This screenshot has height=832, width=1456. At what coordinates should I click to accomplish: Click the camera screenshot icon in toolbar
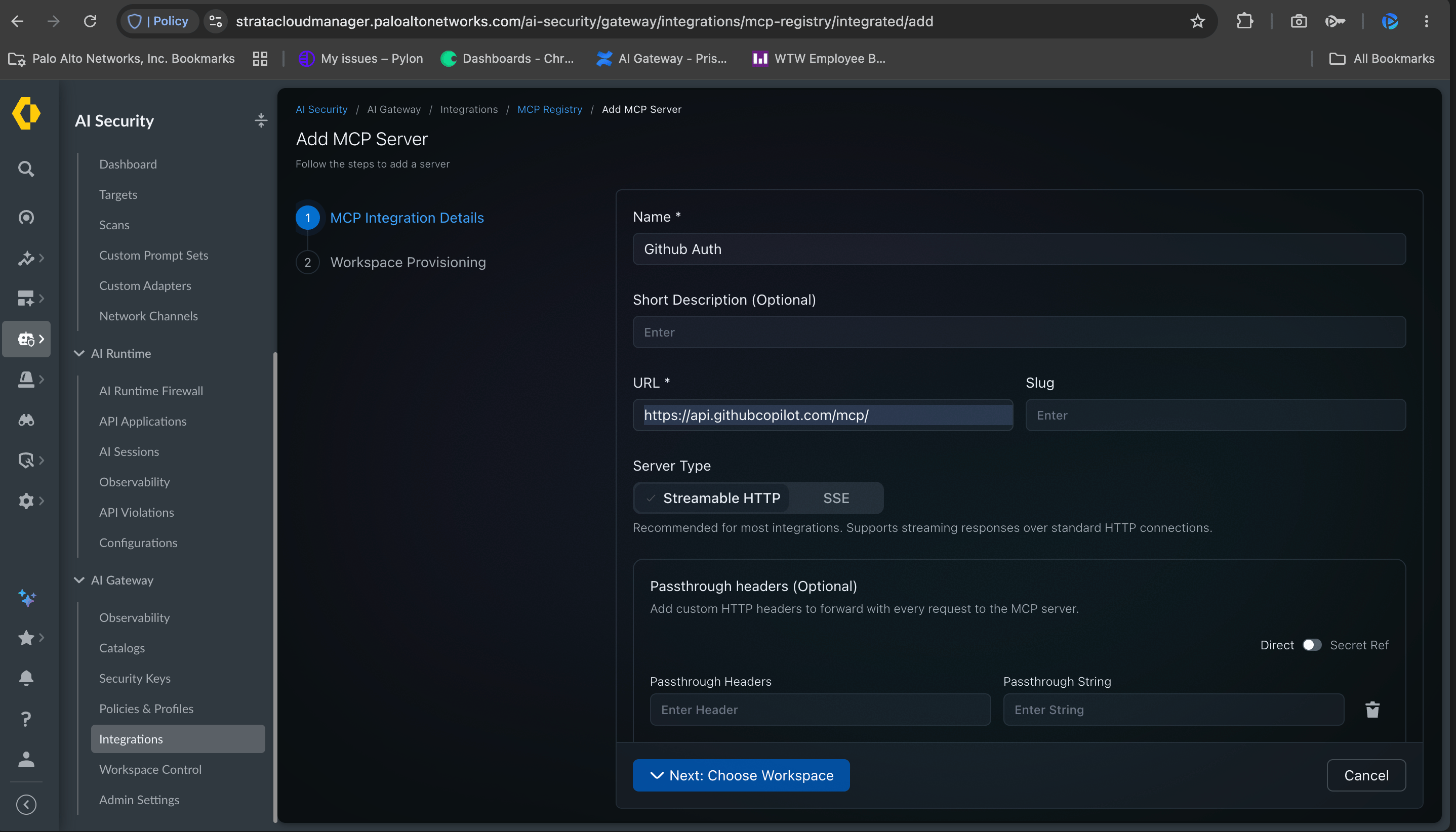(1299, 21)
